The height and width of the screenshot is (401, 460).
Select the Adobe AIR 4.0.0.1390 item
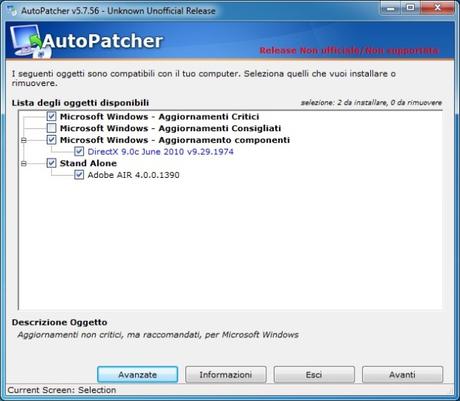pos(133,175)
